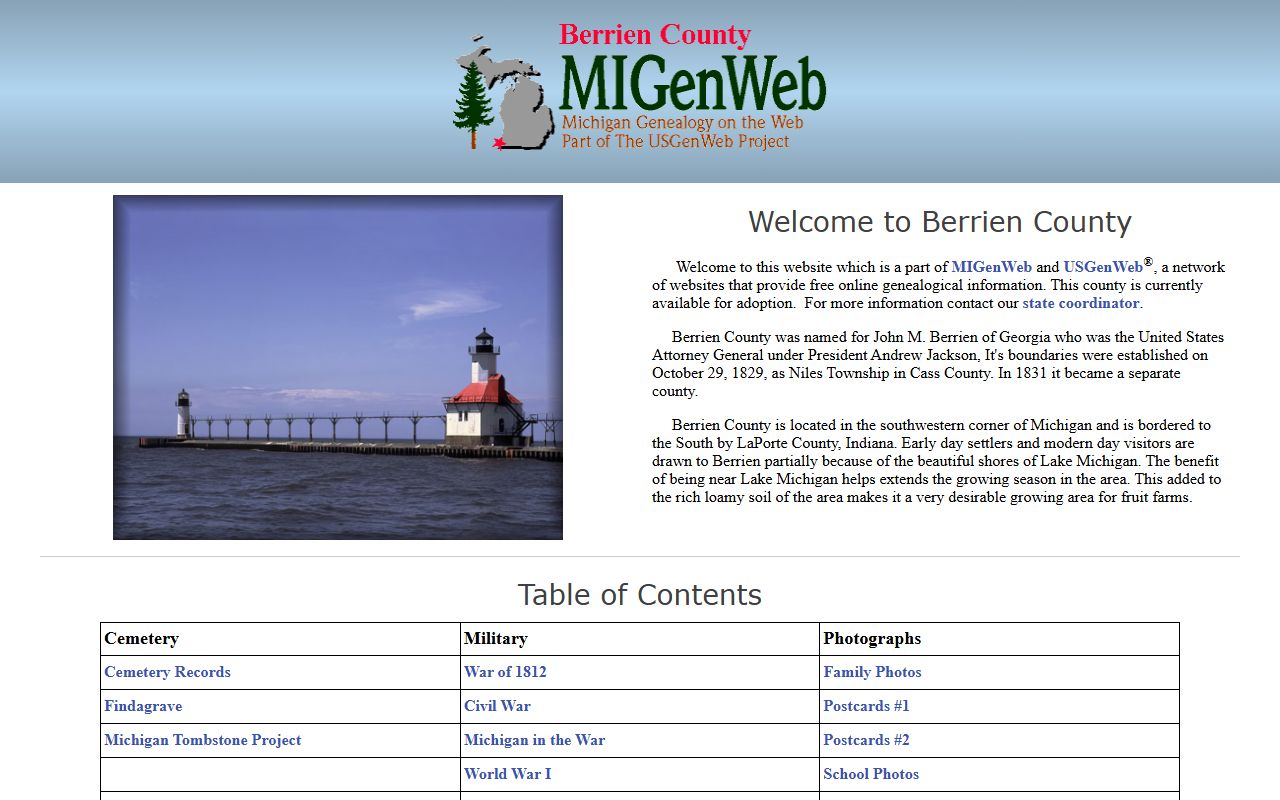Click the Table of Contents heading
This screenshot has width=1280, height=800.
pos(640,595)
